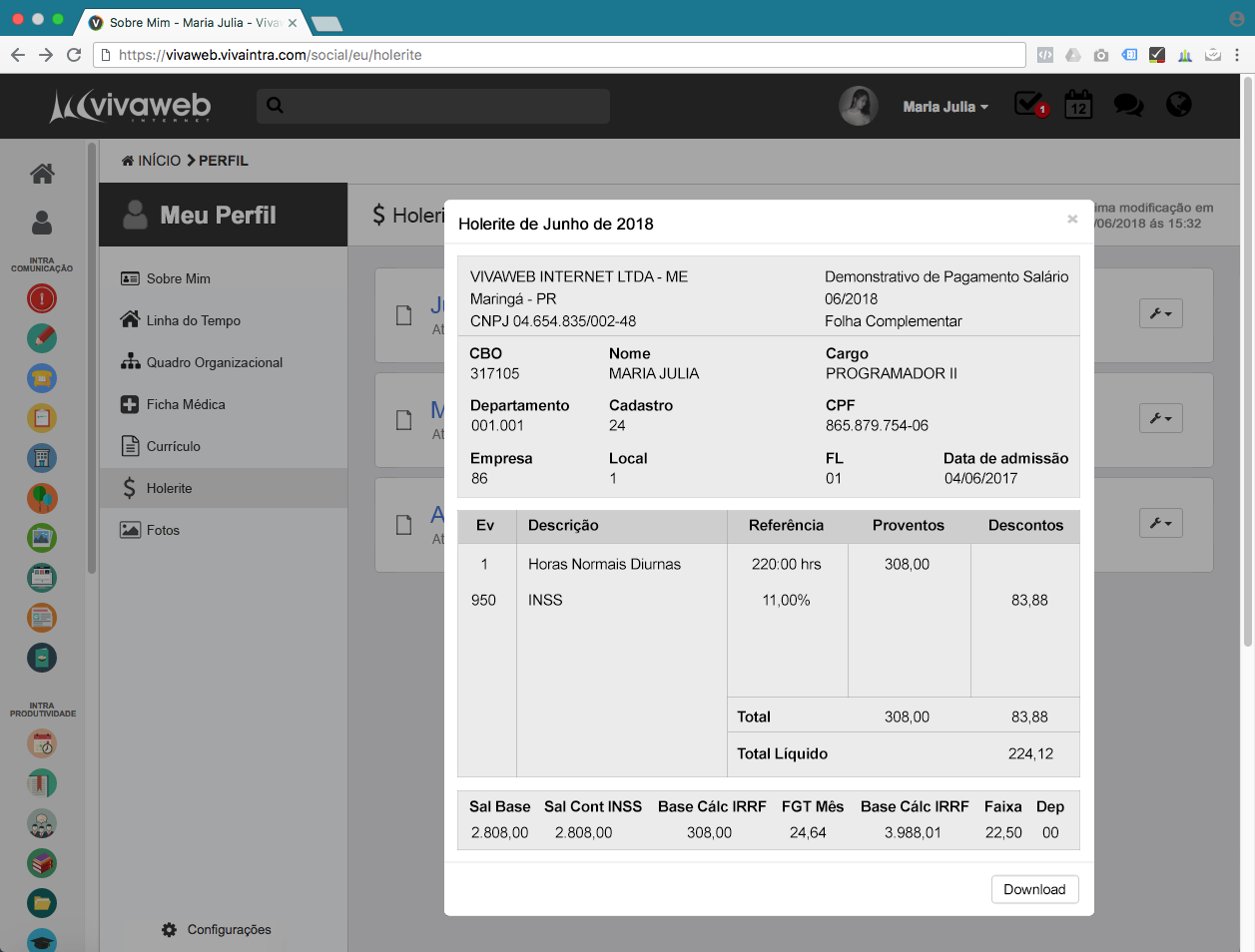Close the Holerite de Junho dialog
The image size is (1255, 952).
click(1072, 219)
